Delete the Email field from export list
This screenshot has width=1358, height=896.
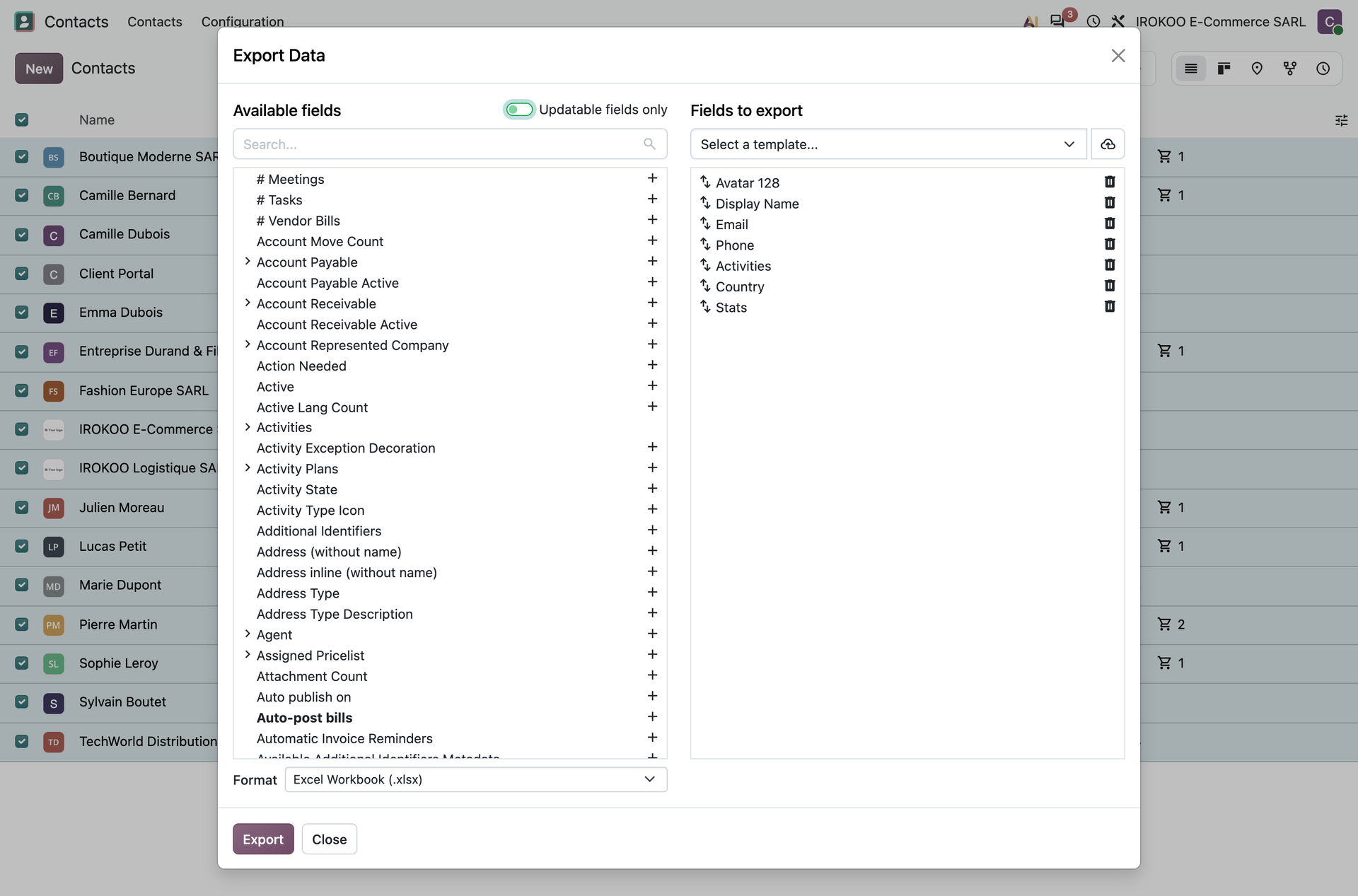tap(1110, 223)
